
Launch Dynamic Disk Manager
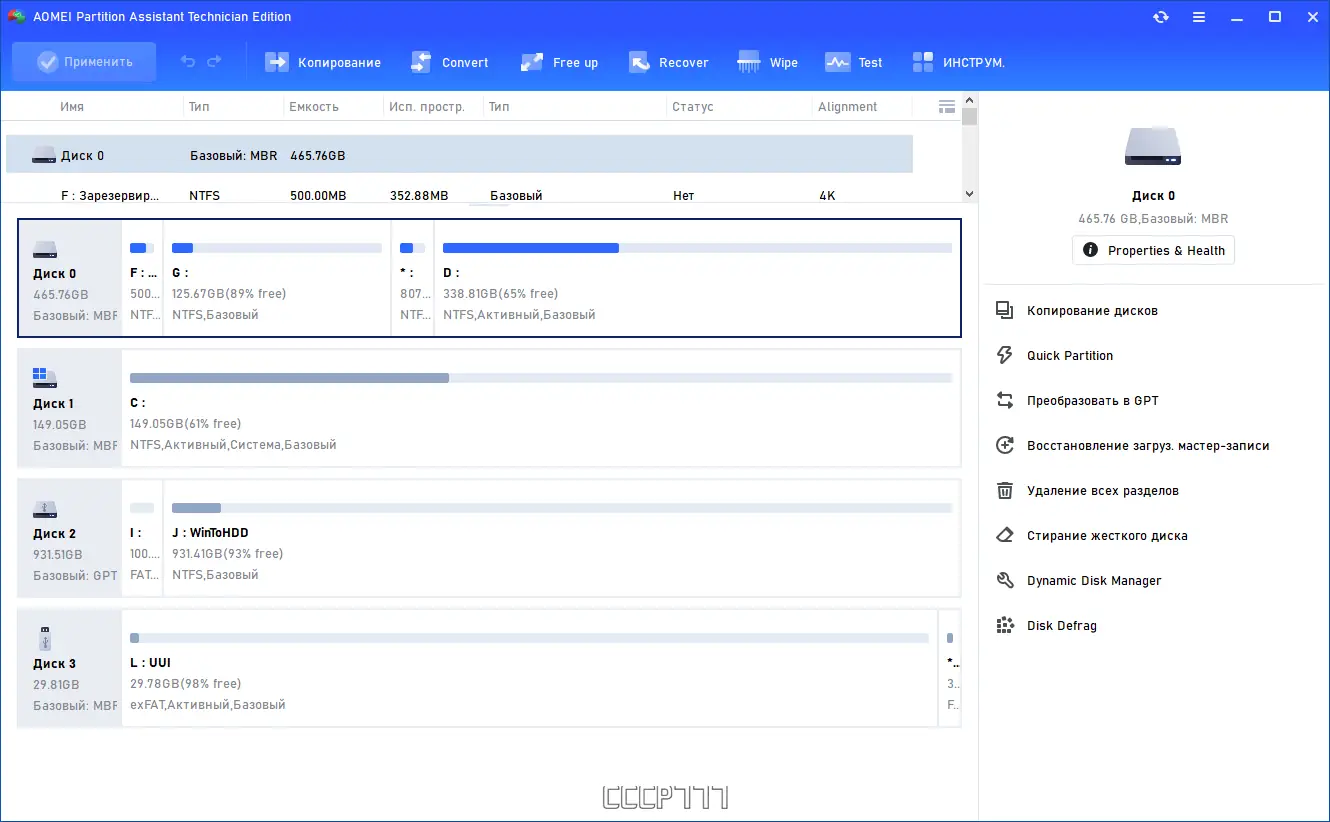coord(1093,580)
